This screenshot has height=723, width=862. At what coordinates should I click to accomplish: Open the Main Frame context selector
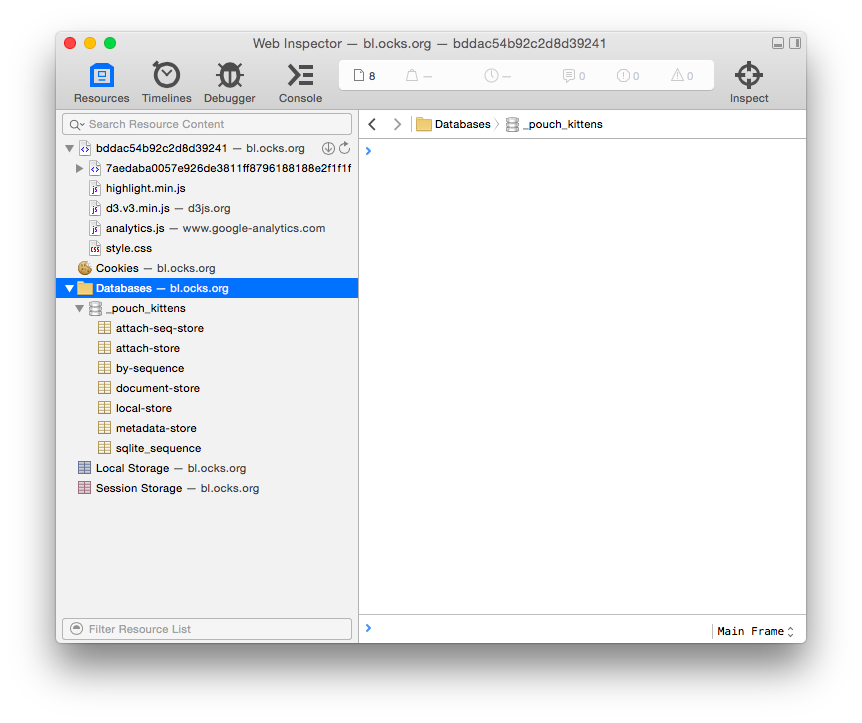(755, 631)
